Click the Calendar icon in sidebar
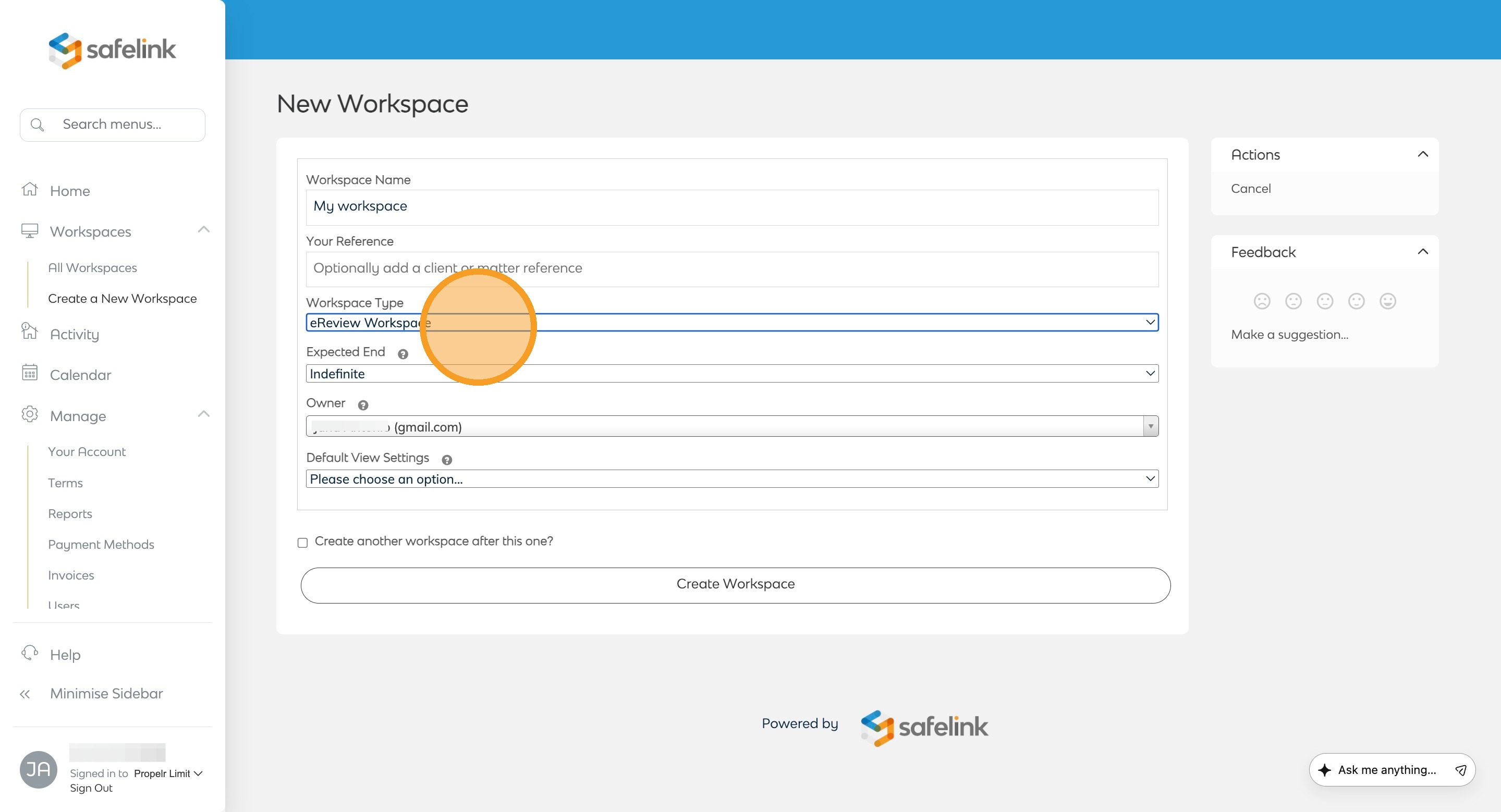 point(30,373)
